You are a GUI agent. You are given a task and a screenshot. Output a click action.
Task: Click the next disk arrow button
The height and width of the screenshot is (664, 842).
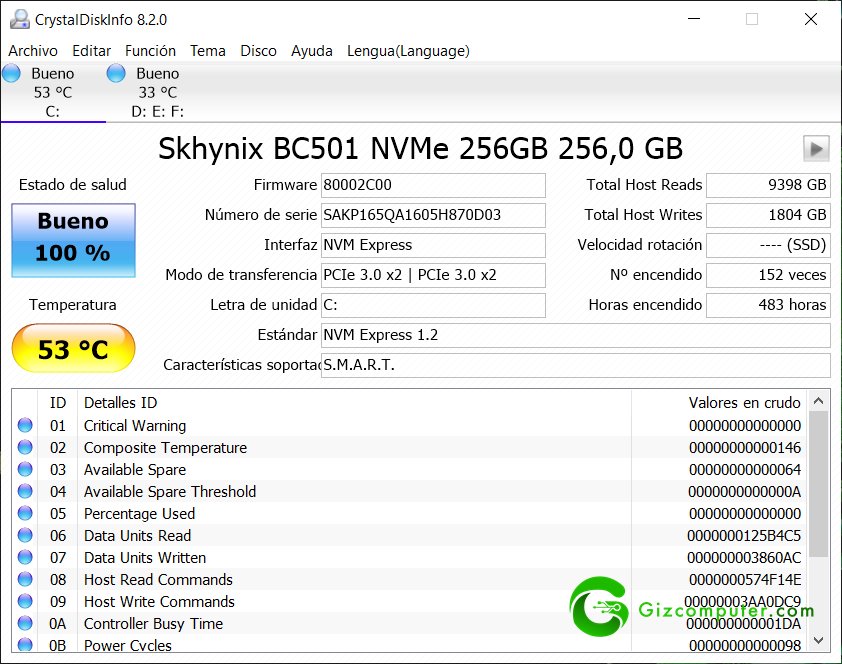coord(816,148)
